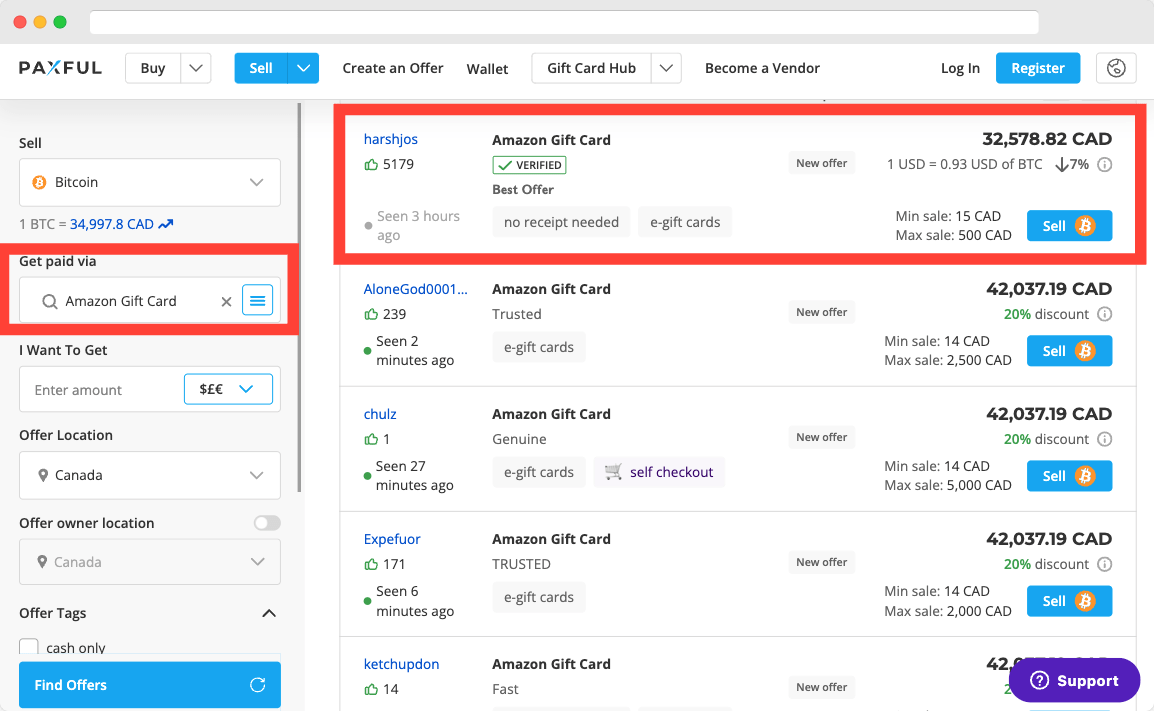
Task: Click the BTC price trend arrow icon
Action: pos(163,224)
